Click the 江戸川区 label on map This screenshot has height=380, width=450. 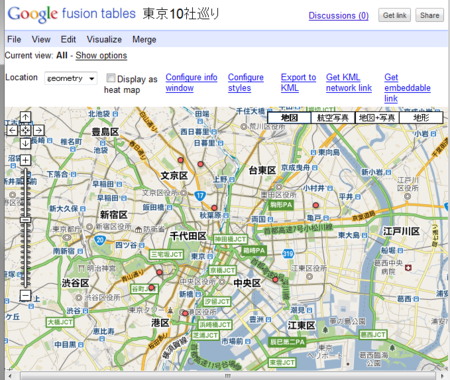pos(401,231)
